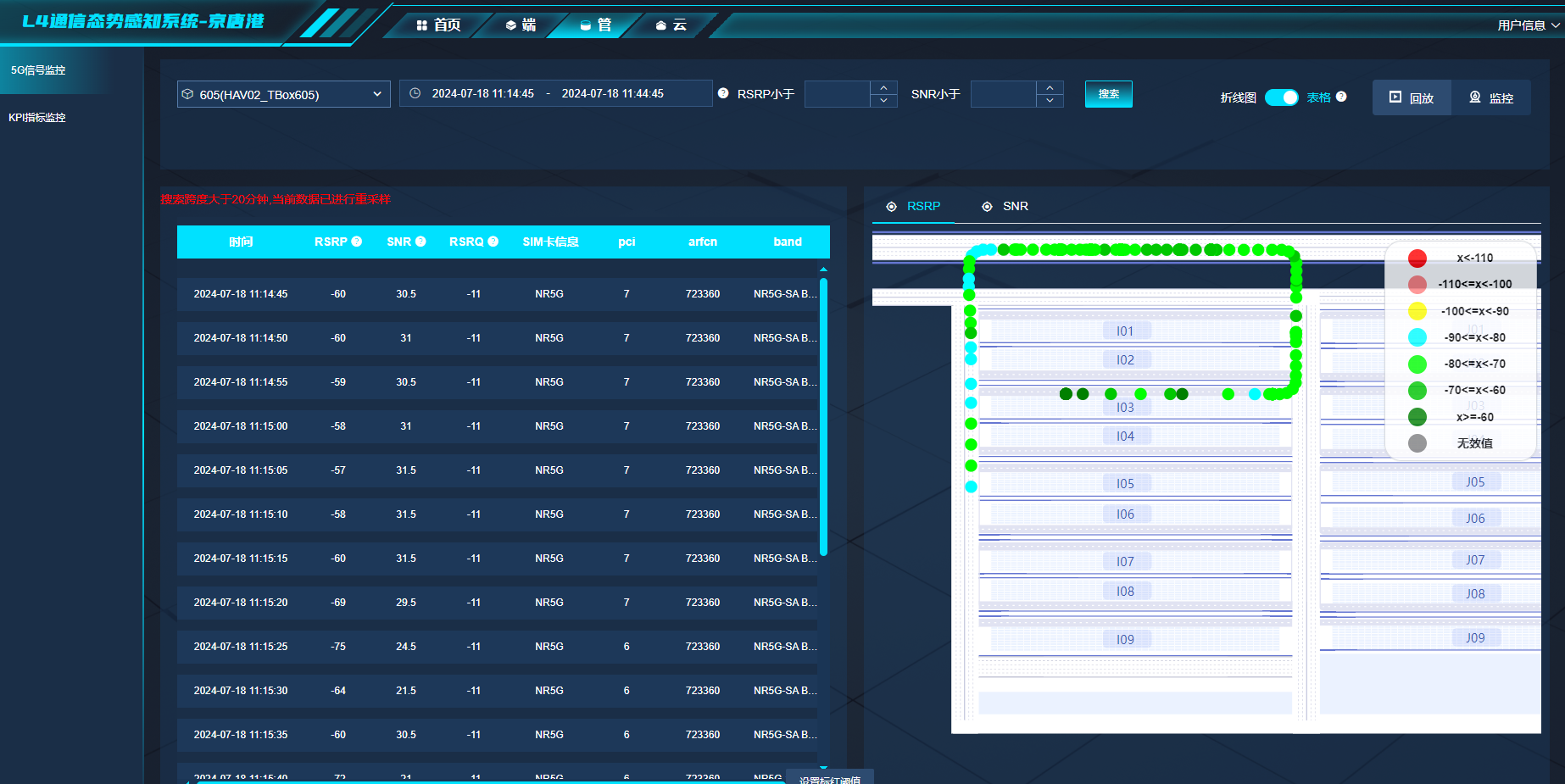Click the 搜索 button
This screenshot has height=784, width=1565.
click(x=1109, y=94)
